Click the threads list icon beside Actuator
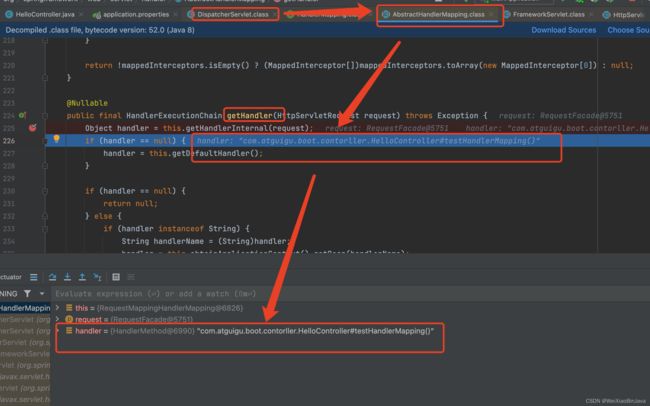Image resolution: width=650 pixels, height=406 pixels. click(x=34, y=277)
